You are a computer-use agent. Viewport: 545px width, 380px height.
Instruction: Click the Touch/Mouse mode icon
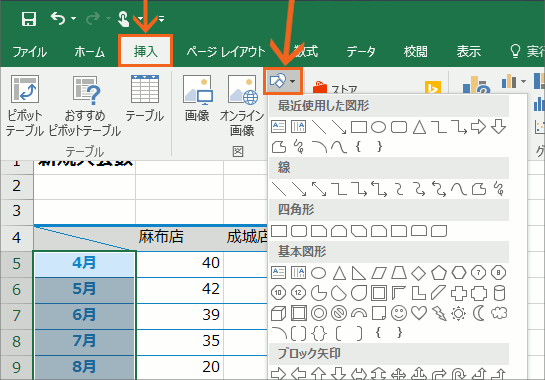124,19
